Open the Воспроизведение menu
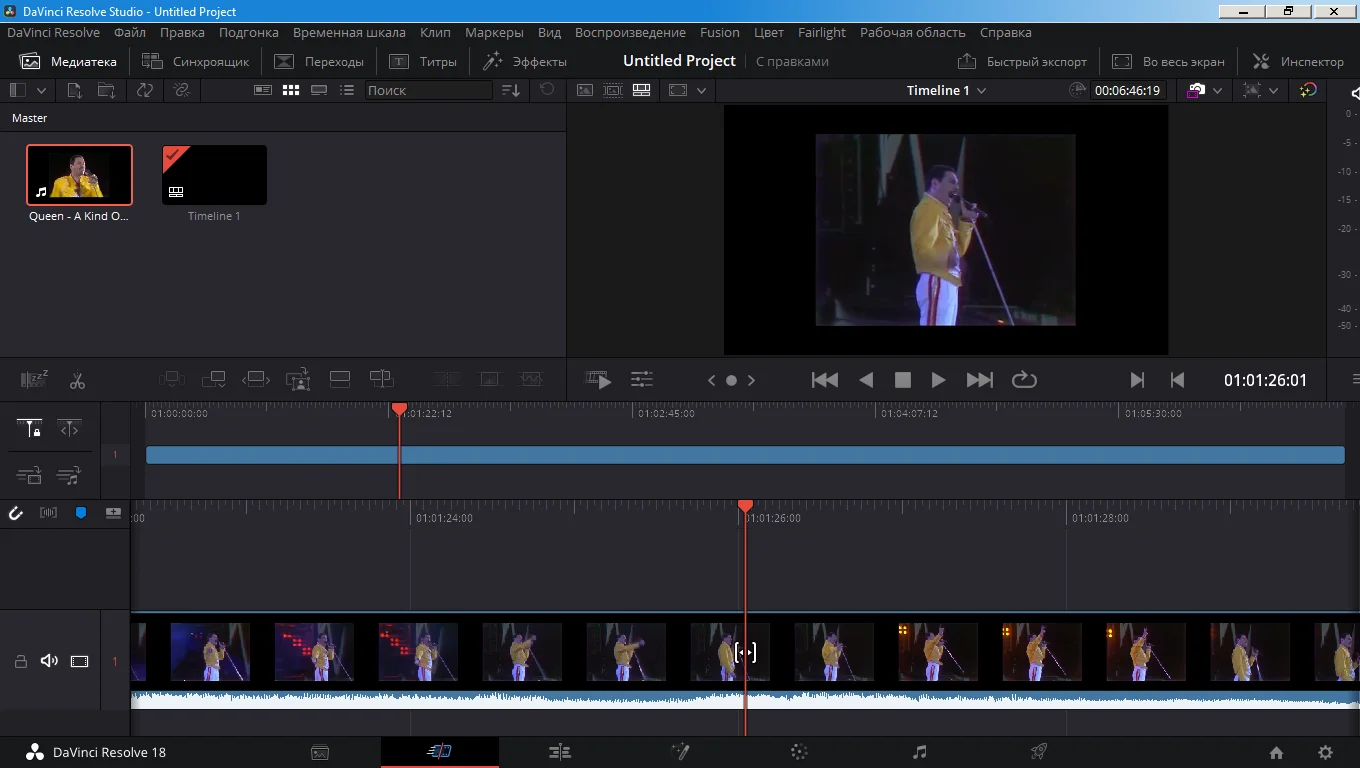The image size is (1360, 768). click(x=630, y=32)
